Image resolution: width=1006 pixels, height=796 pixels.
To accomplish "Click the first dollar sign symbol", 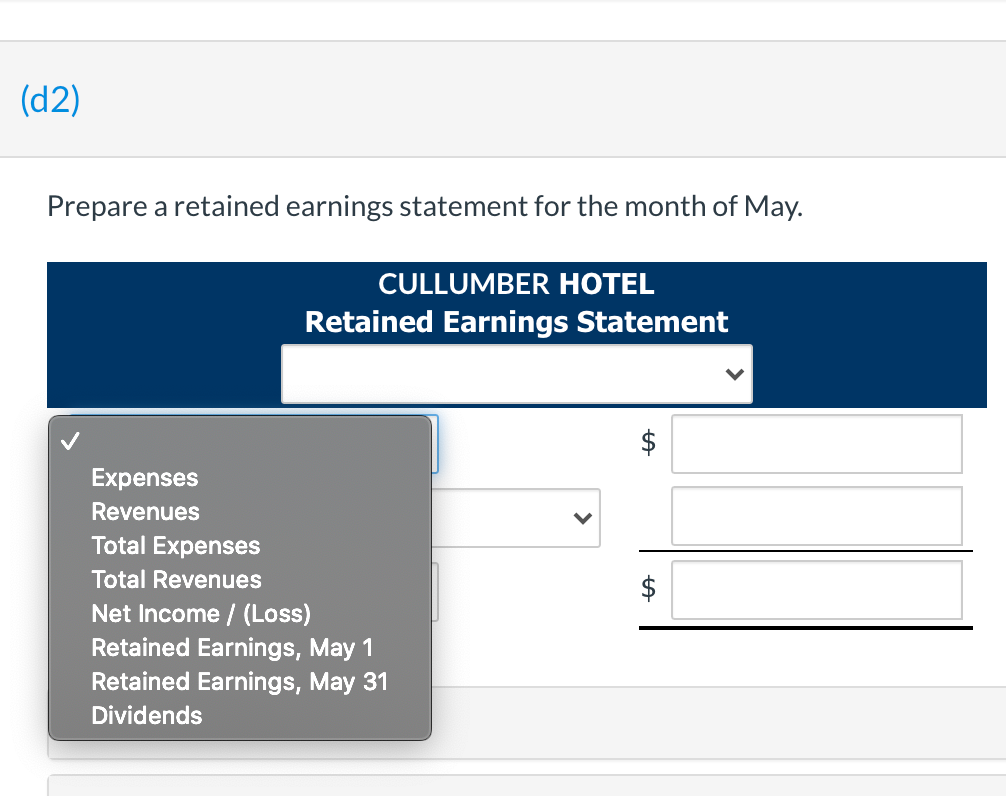I will click(649, 443).
